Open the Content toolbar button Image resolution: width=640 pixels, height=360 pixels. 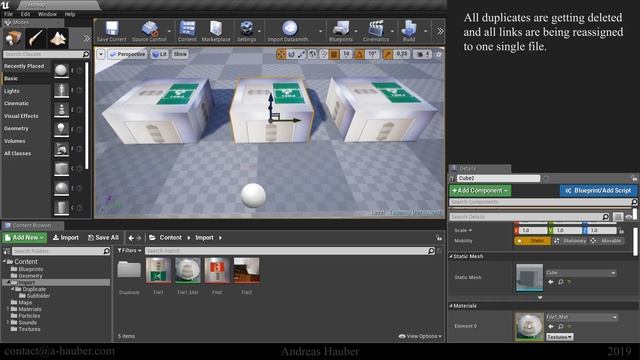(x=187, y=31)
